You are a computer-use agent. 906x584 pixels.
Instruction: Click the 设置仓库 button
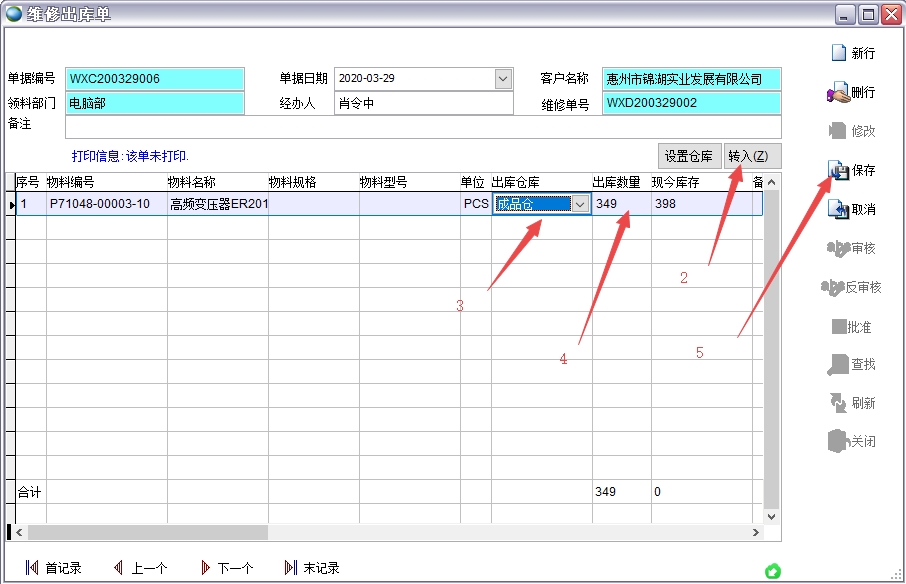688,156
